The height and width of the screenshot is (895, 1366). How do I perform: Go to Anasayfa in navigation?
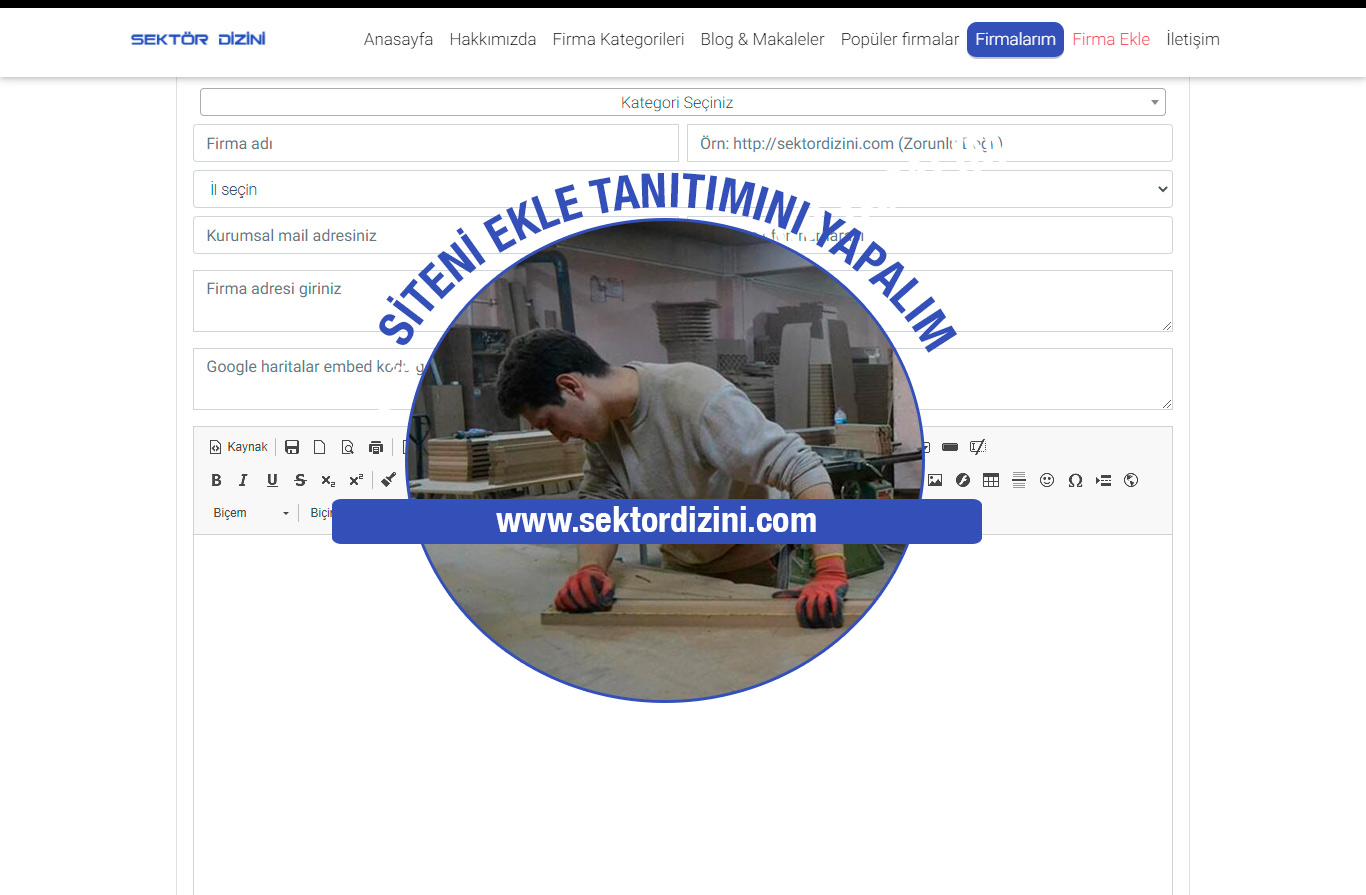pos(398,39)
